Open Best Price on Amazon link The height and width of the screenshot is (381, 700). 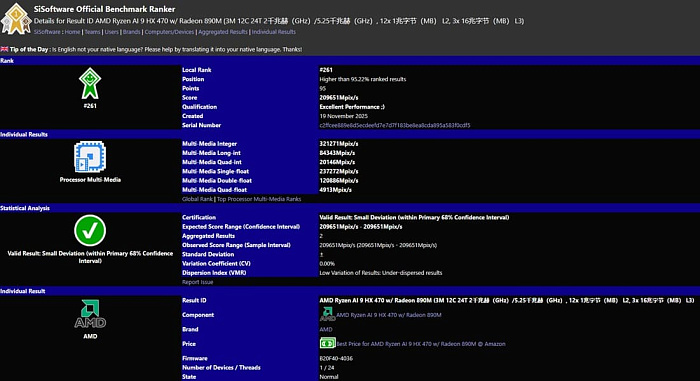(421, 344)
